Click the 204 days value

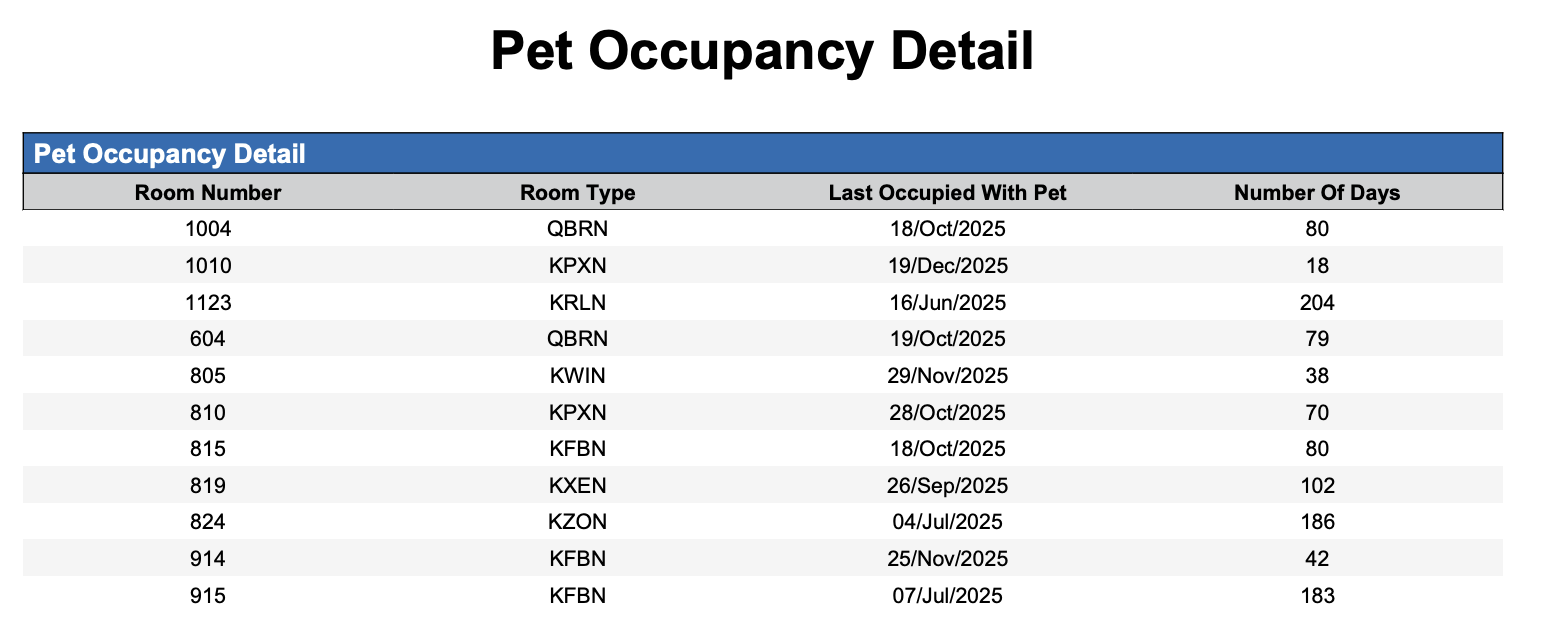[x=1317, y=302]
